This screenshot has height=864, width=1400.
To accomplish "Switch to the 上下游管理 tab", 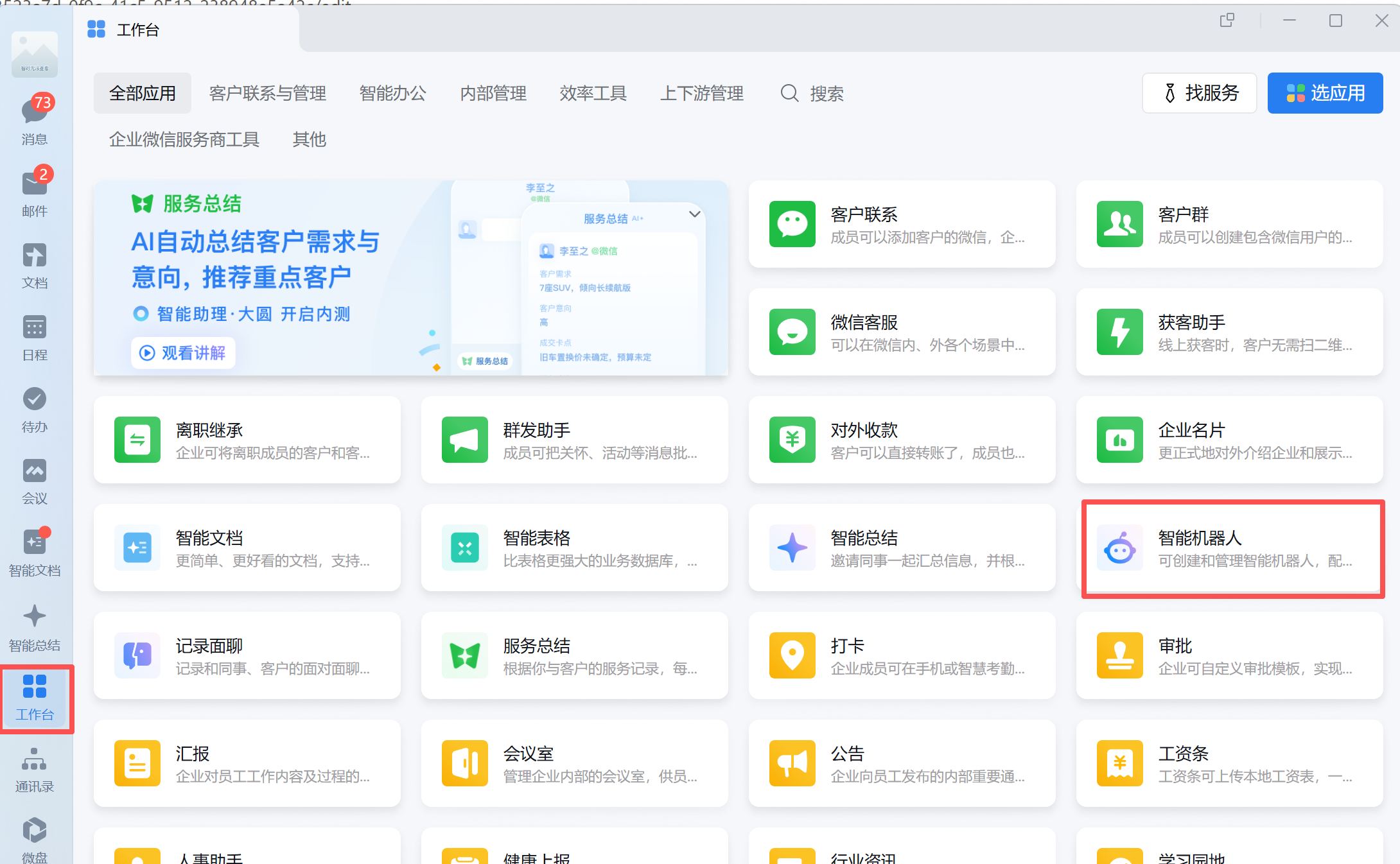I will [702, 93].
